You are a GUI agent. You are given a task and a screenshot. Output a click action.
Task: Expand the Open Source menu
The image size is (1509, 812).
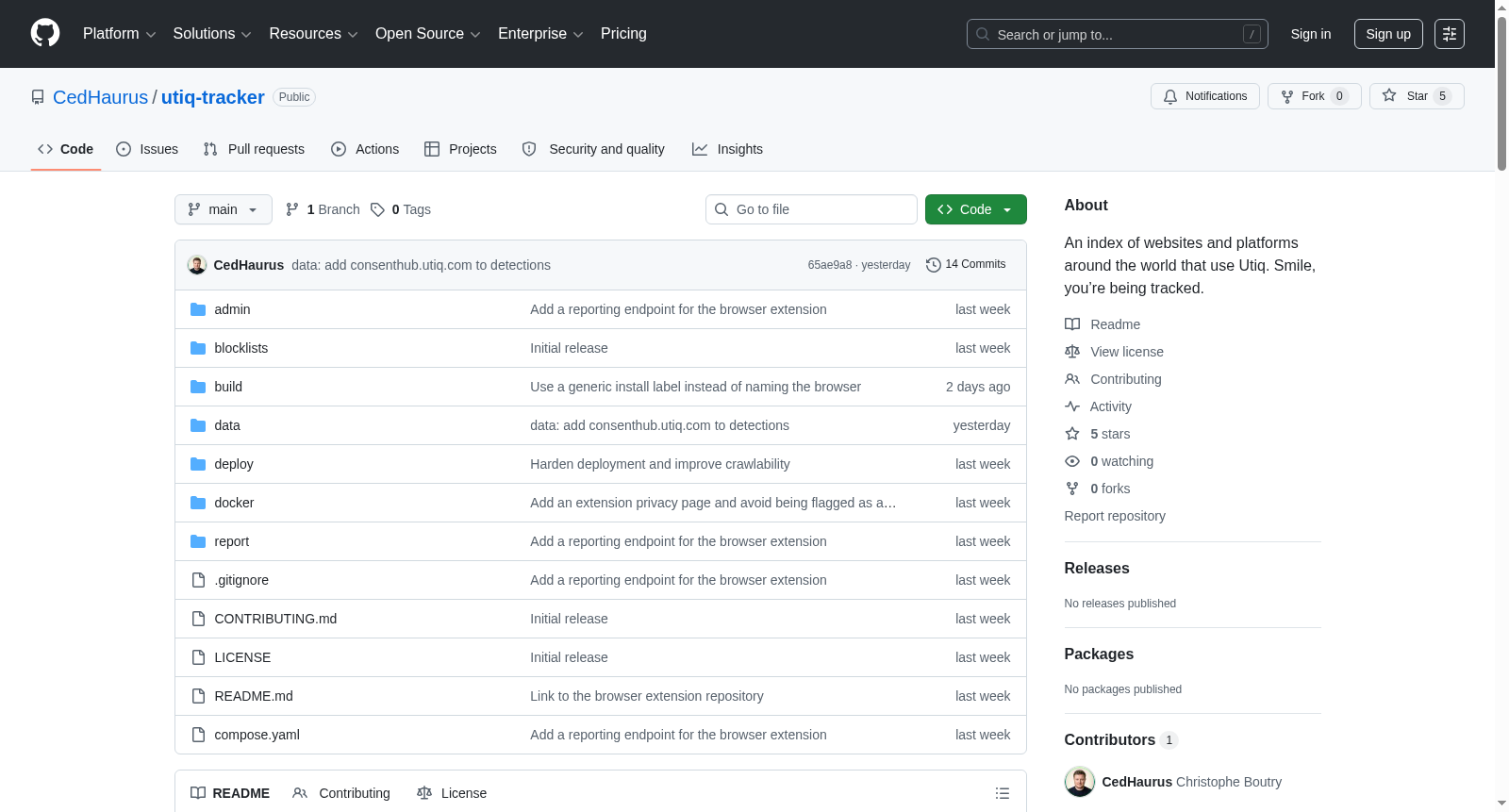[x=428, y=34]
